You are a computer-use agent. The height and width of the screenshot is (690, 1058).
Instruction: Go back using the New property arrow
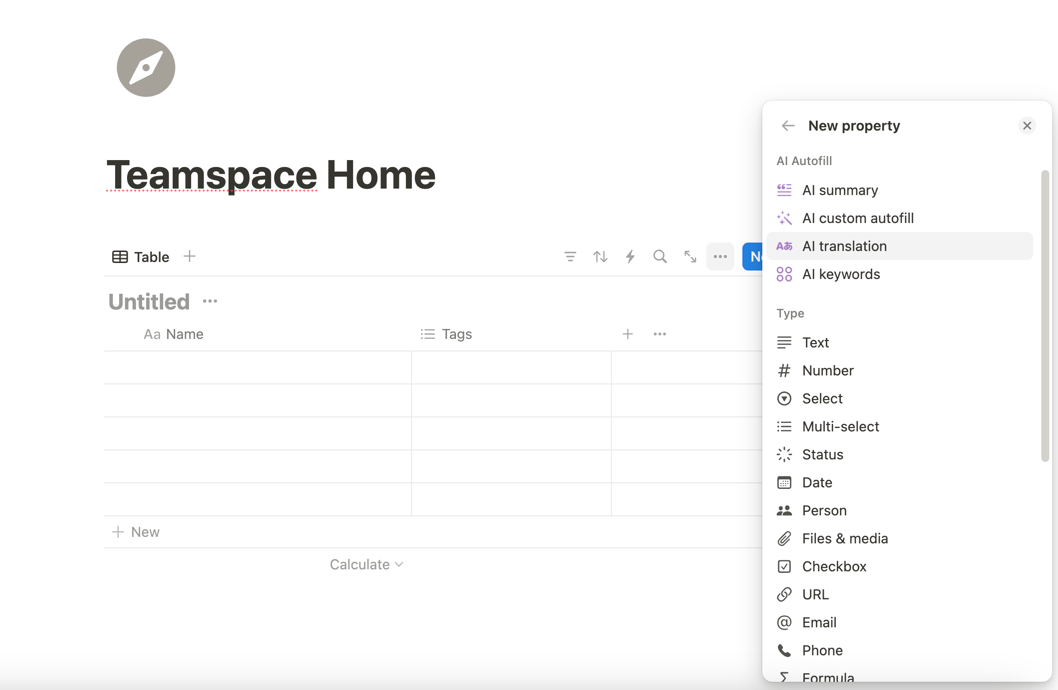pyautogui.click(x=788, y=126)
